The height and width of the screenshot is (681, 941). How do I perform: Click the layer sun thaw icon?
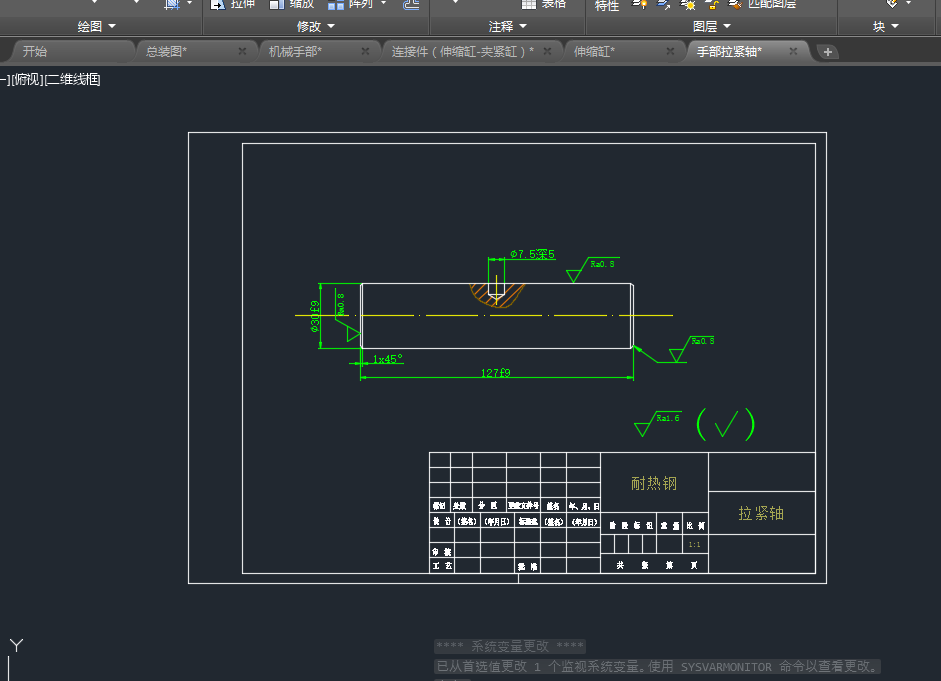688,5
